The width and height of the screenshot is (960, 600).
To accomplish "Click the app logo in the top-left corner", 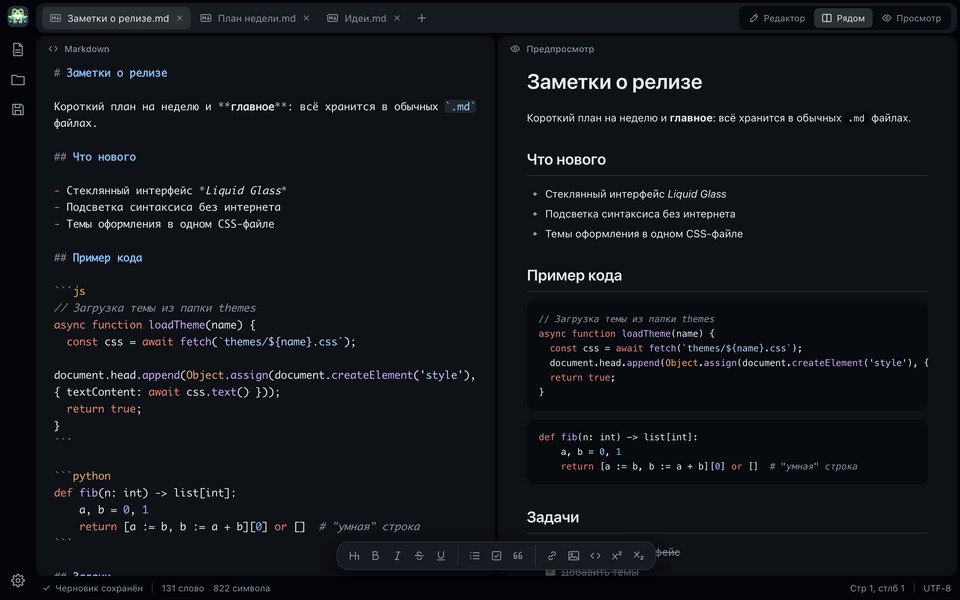I will pos(18,17).
